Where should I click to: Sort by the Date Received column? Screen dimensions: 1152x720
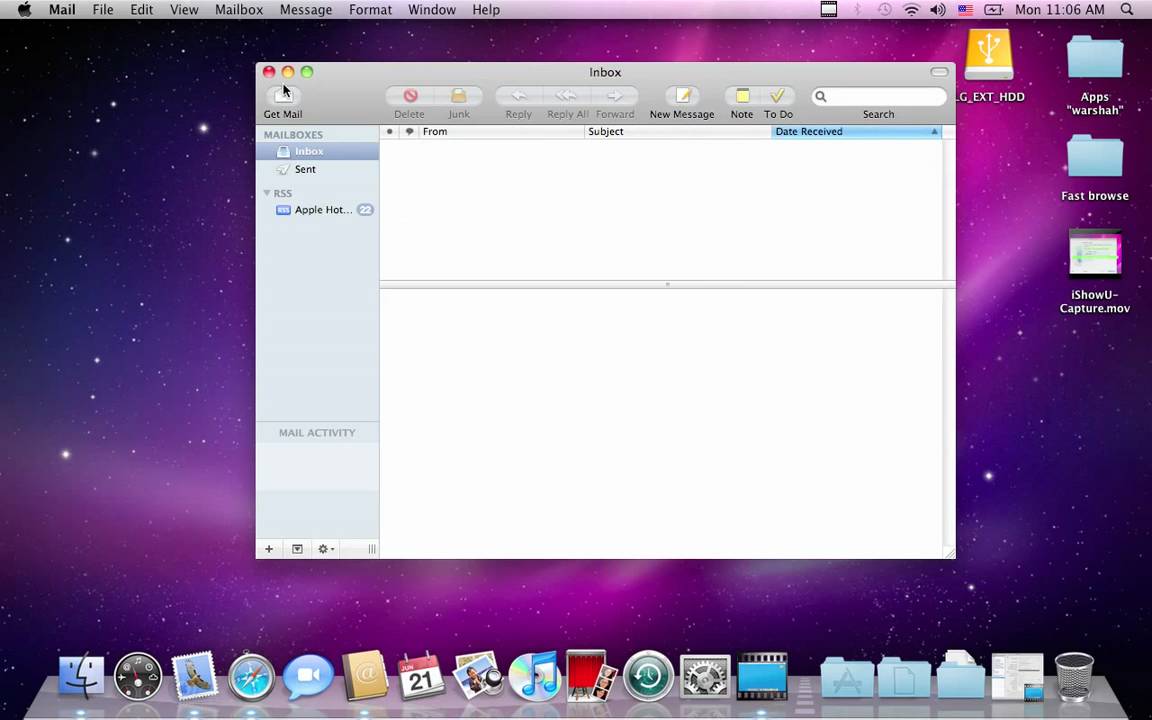tap(857, 132)
